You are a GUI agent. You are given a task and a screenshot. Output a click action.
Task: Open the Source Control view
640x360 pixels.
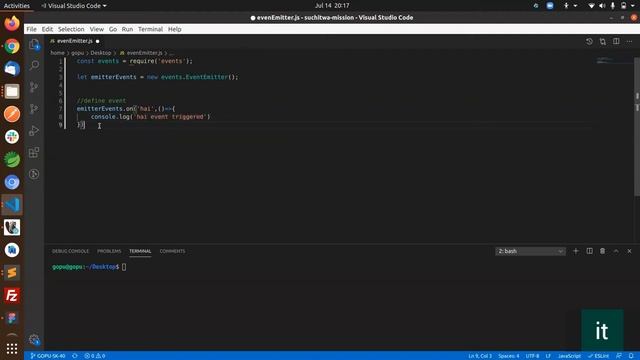34,87
